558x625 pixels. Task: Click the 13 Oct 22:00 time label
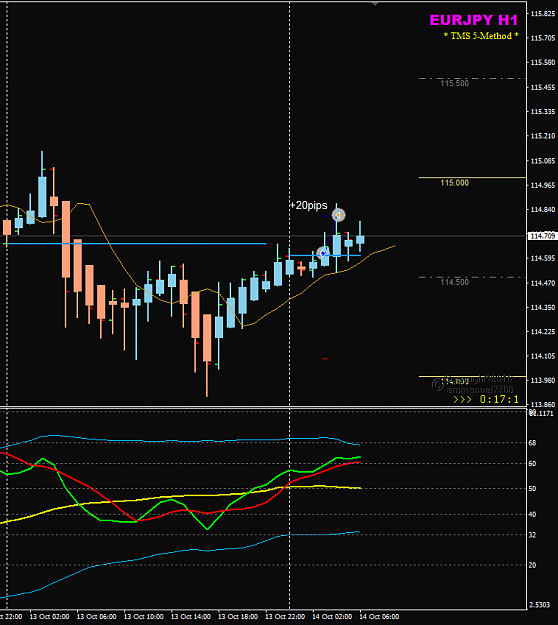click(285, 617)
